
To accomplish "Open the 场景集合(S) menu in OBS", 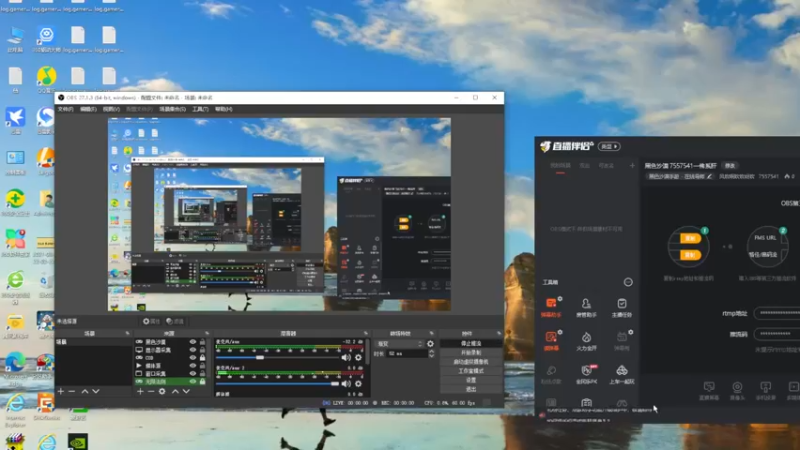I will click(172, 109).
